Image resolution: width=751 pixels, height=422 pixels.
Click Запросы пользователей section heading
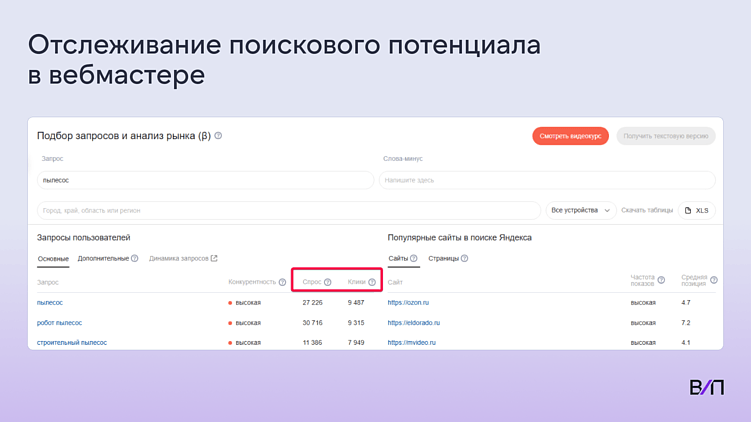click(84, 238)
